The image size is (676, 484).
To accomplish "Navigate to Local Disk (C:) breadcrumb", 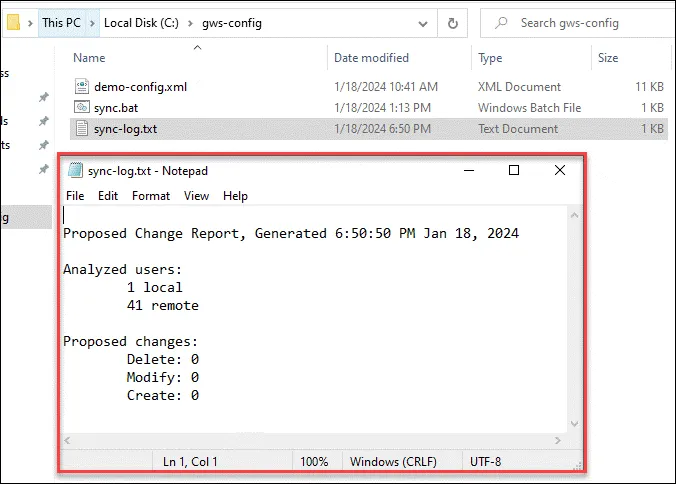I will (141, 23).
